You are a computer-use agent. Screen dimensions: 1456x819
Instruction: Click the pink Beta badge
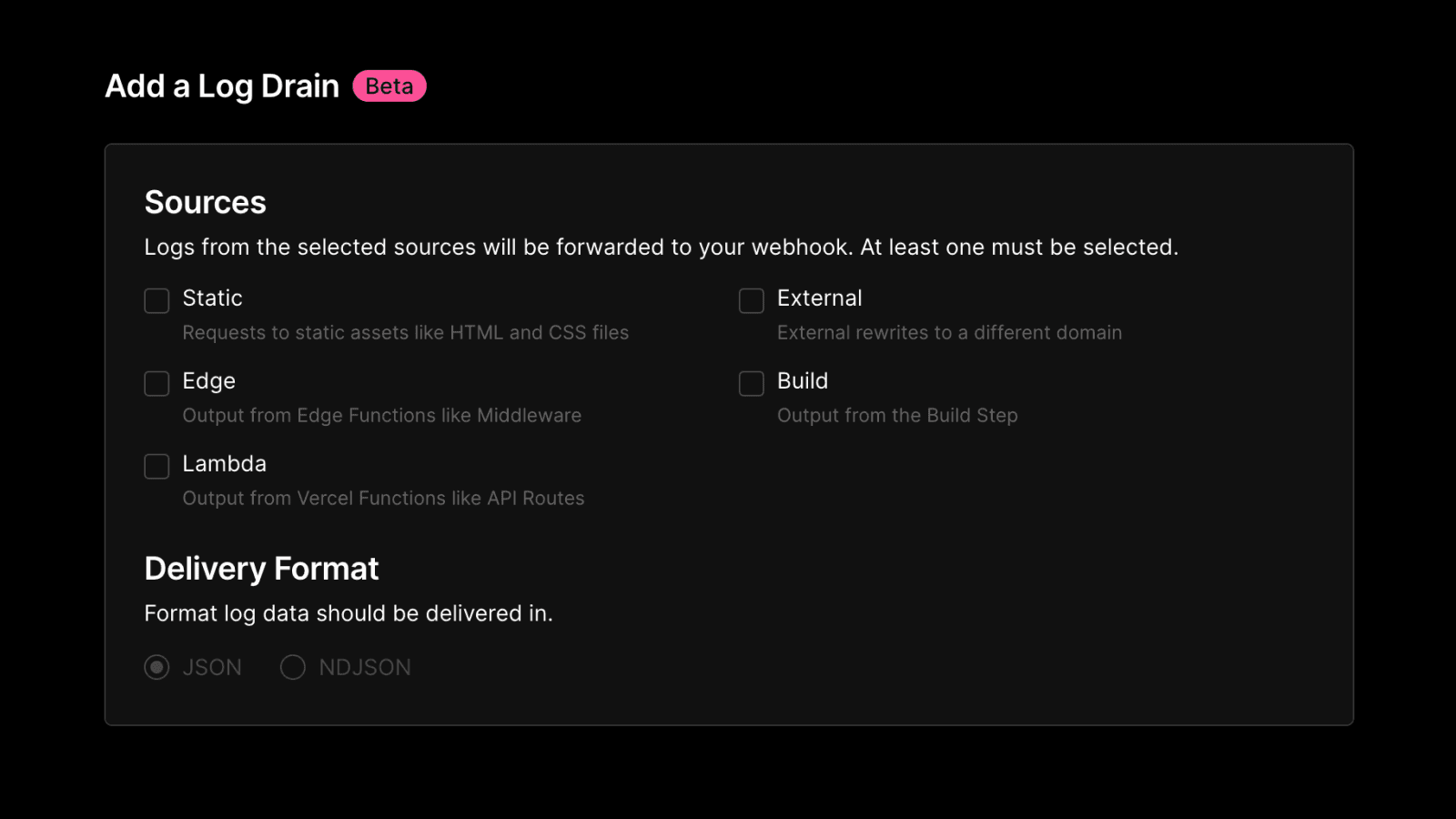[389, 86]
